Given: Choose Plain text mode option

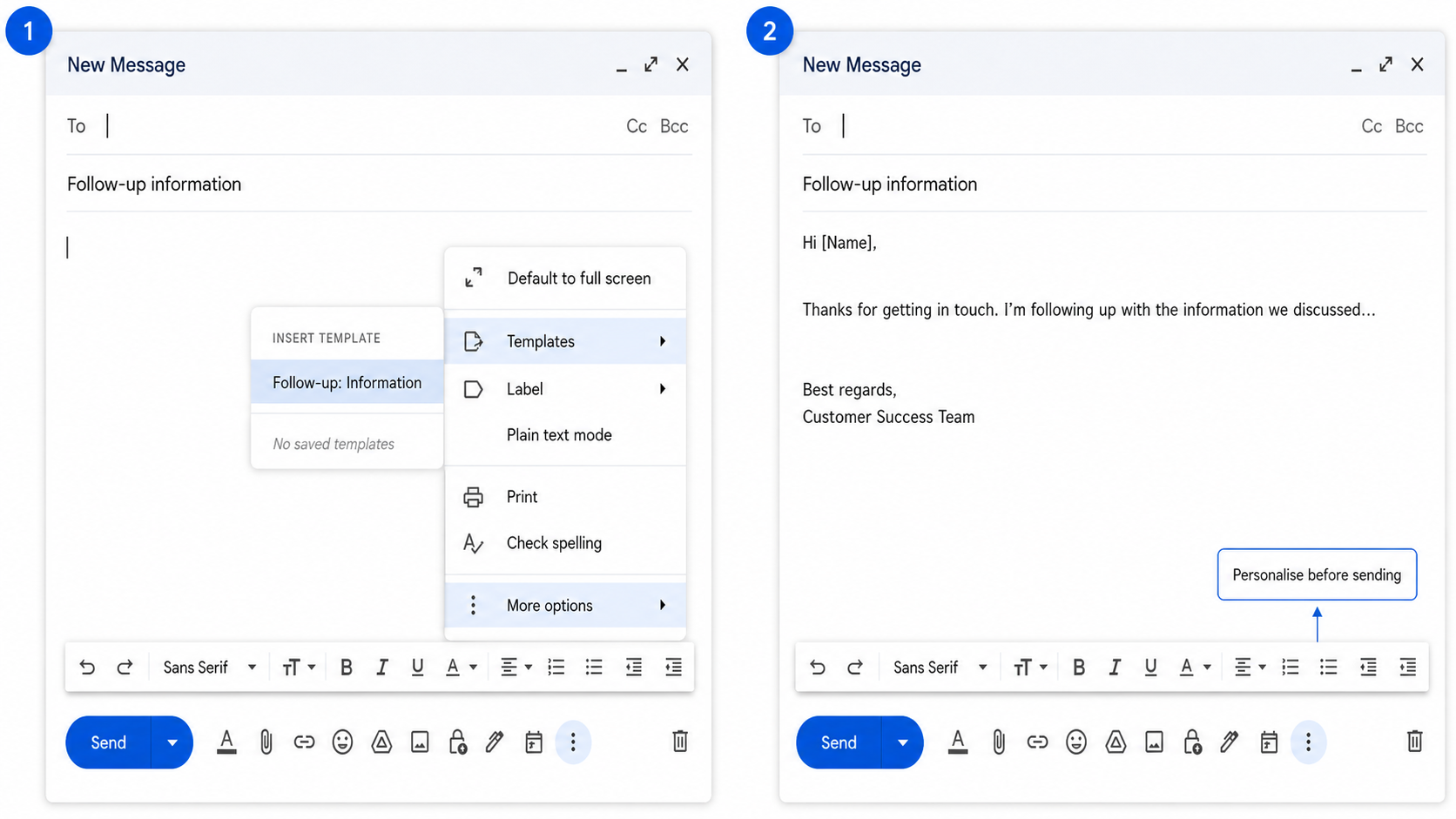Looking at the screenshot, I should (565, 435).
